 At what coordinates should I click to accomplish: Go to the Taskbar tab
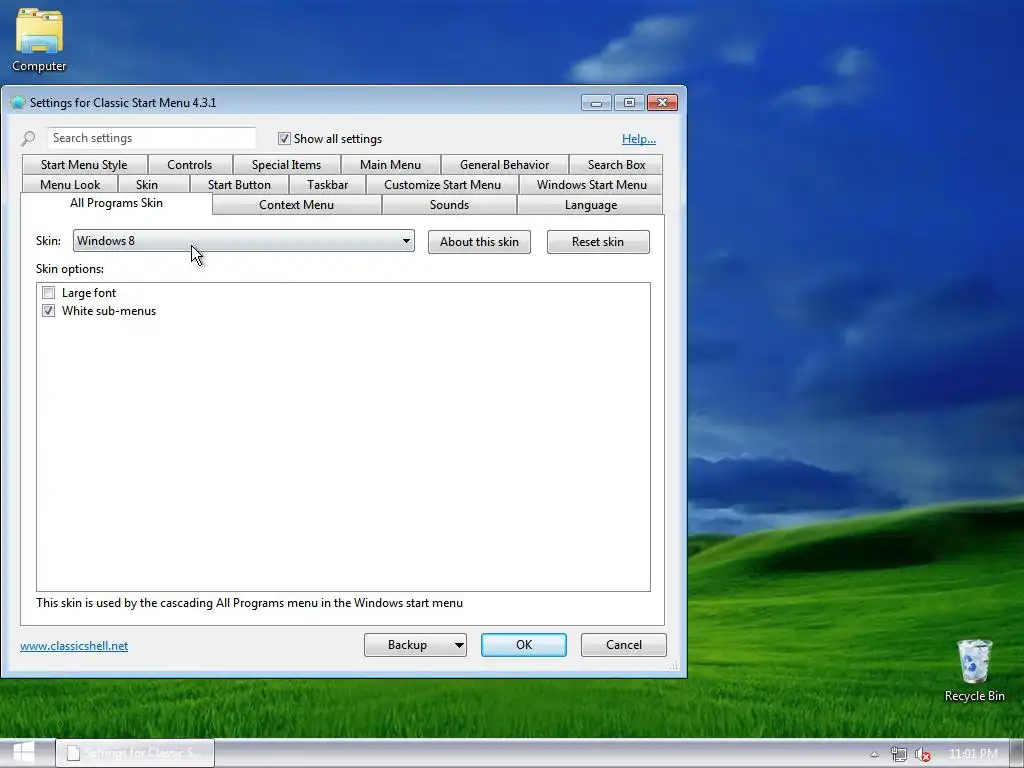click(x=327, y=184)
